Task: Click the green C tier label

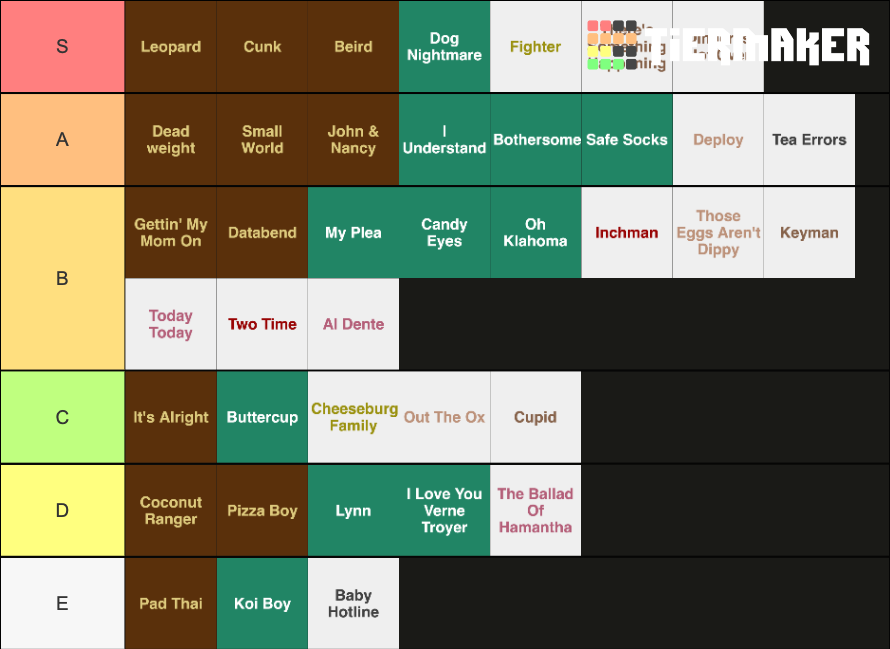Action: (62, 417)
